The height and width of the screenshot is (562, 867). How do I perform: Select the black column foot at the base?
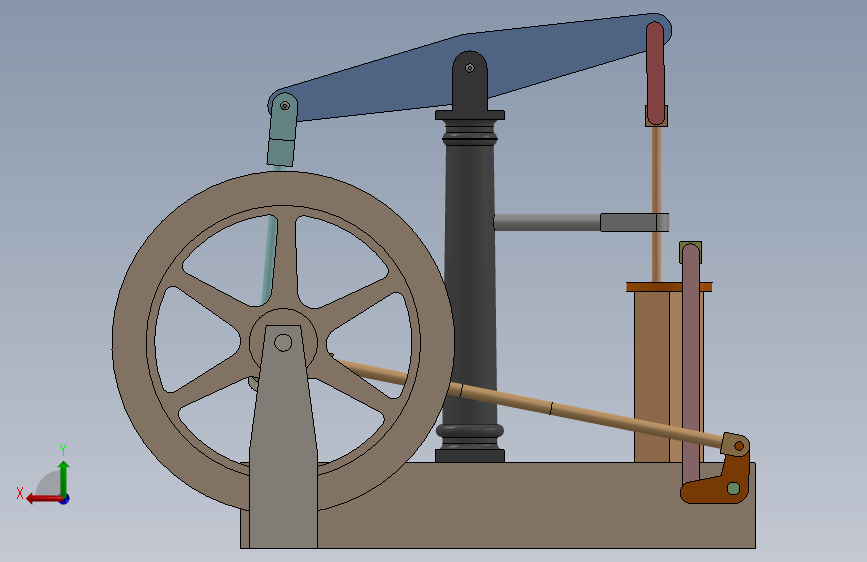pyautogui.click(x=470, y=455)
